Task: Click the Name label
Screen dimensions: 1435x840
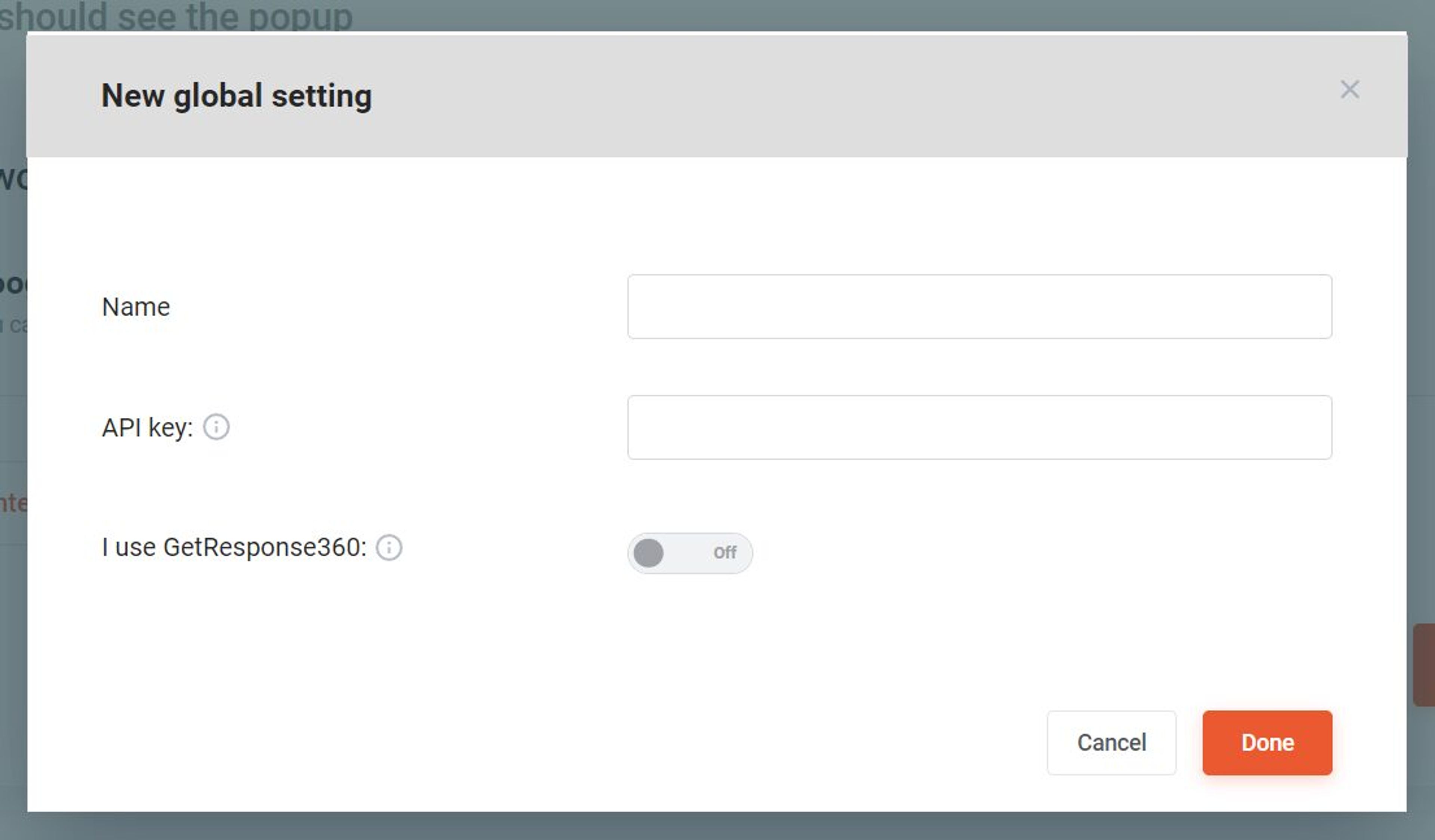Action: [x=136, y=306]
